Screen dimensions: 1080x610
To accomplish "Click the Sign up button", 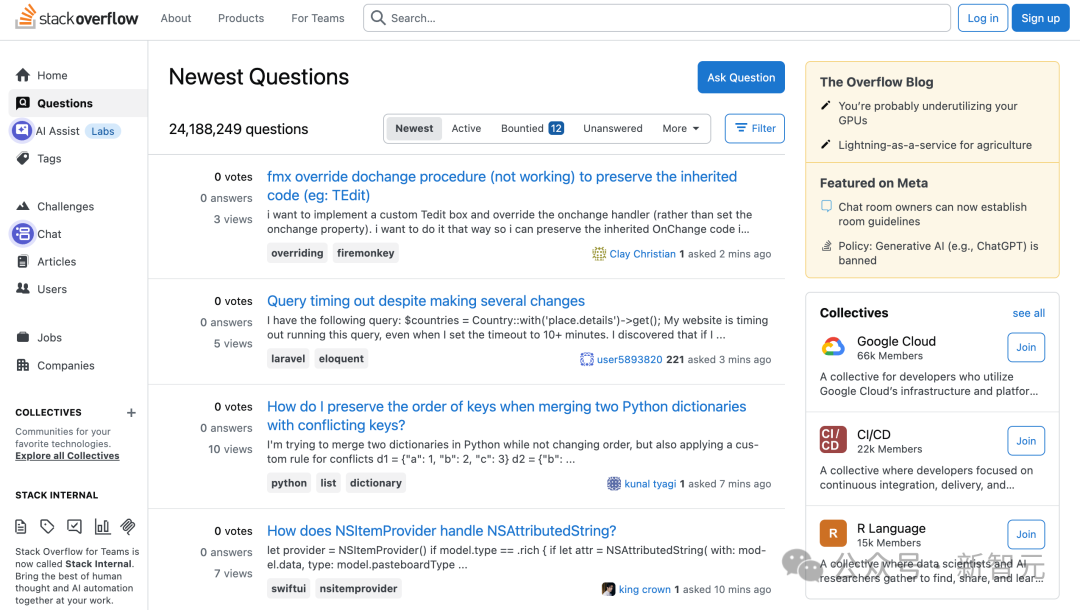I will 1040,18.
